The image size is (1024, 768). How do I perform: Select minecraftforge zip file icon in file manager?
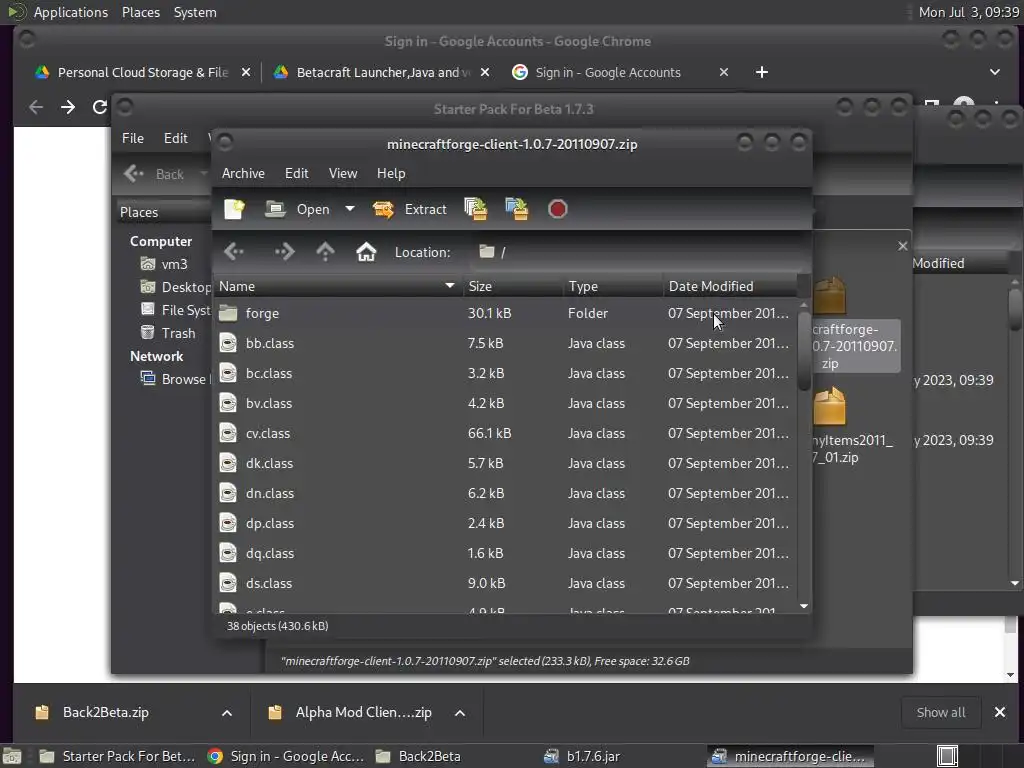click(x=830, y=295)
